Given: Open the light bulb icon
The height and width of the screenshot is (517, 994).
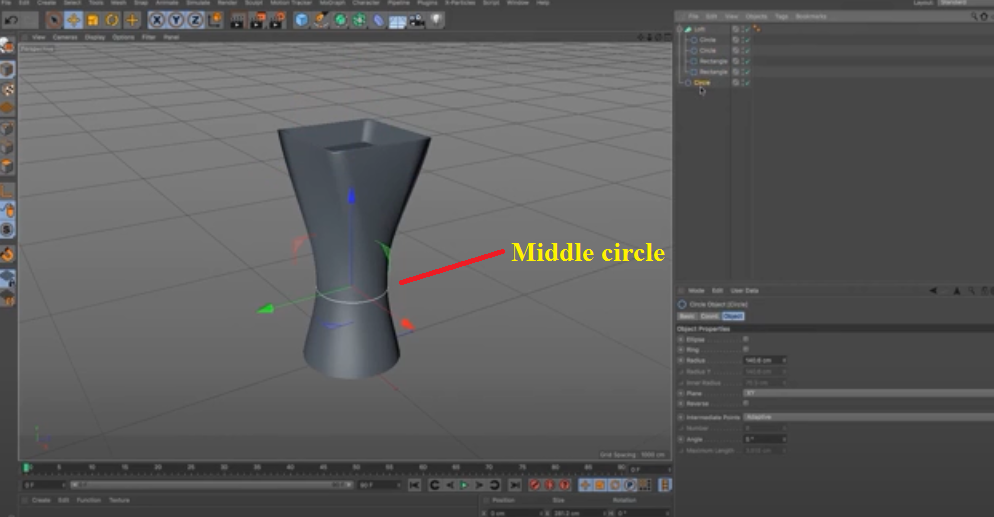Looking at the screenshot, I should click(436, 20).
